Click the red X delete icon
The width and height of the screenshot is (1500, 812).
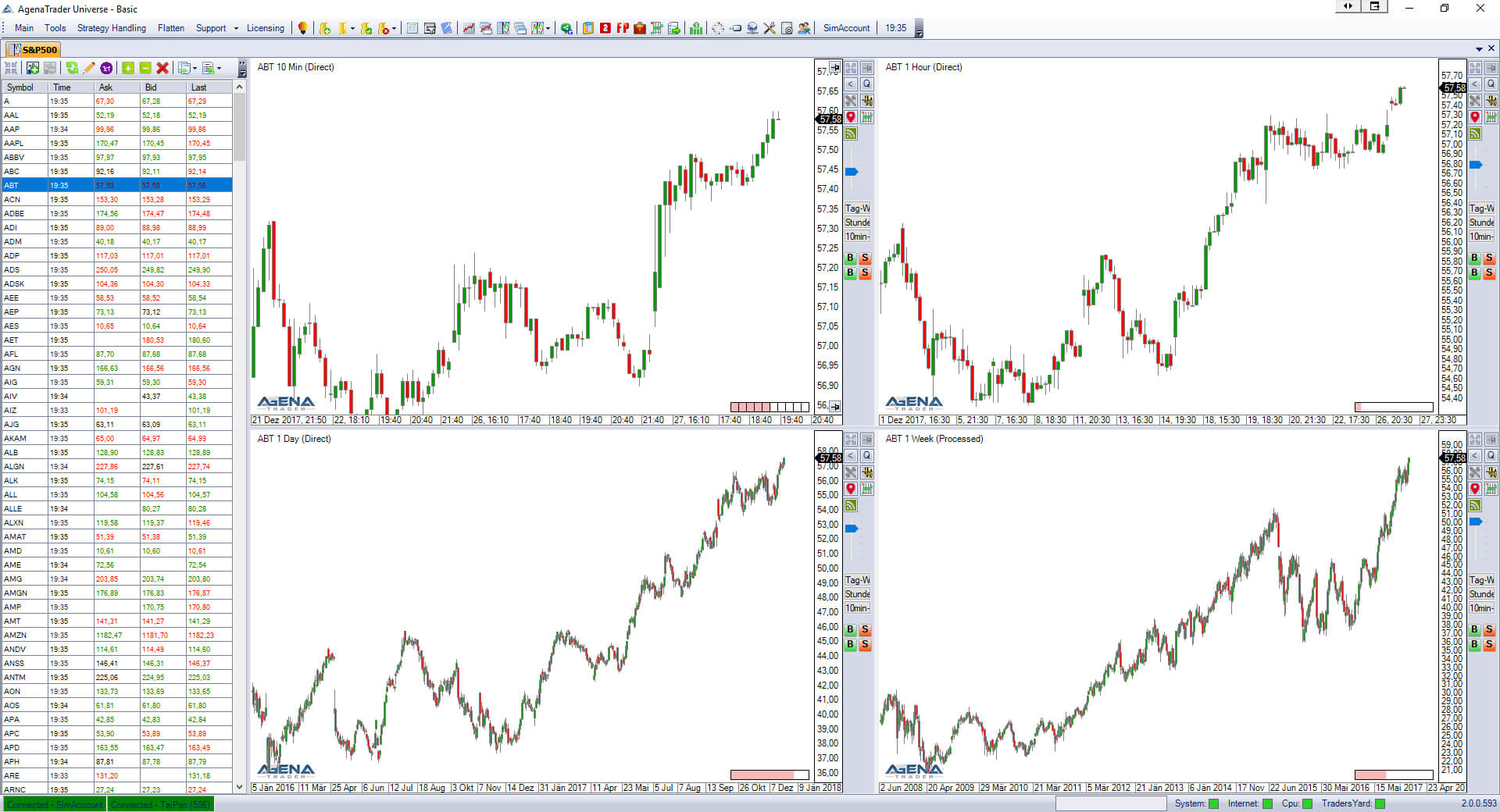point(162,68)
